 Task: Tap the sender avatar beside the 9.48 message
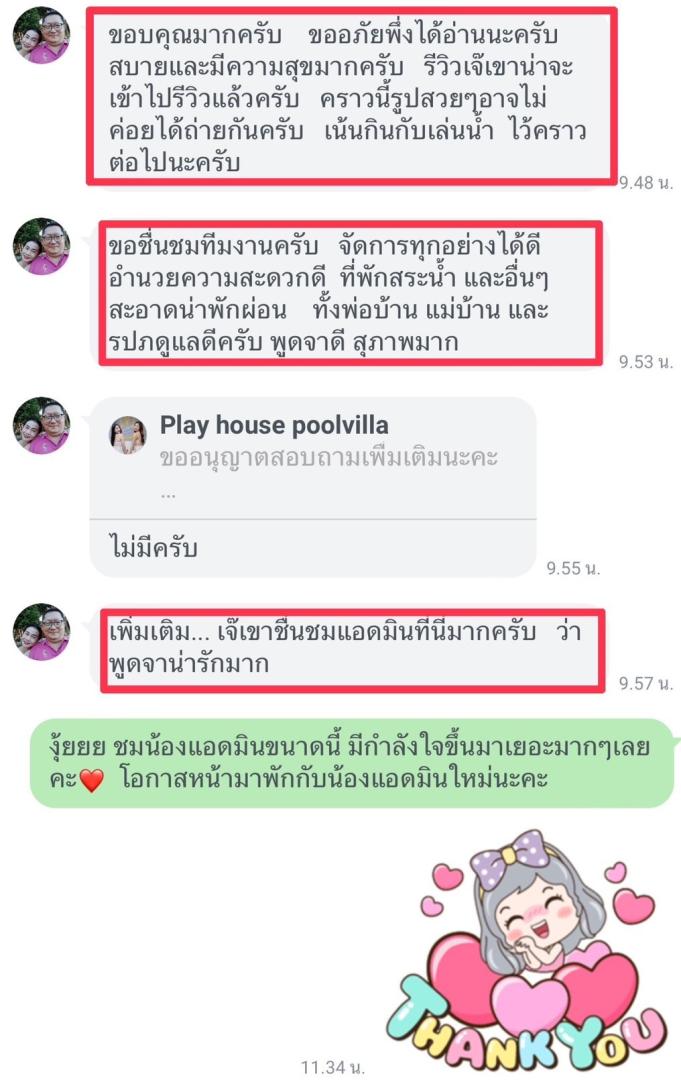point(41,35)
